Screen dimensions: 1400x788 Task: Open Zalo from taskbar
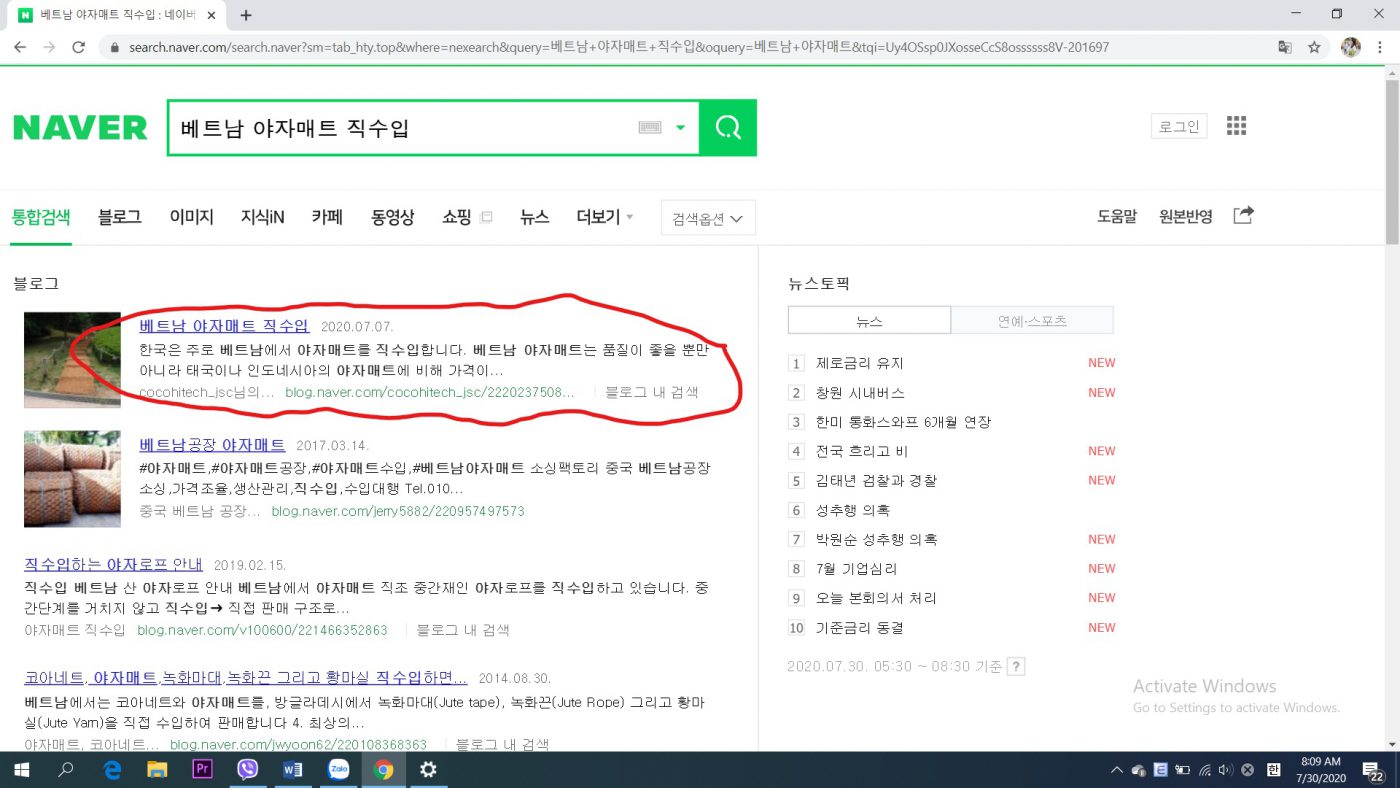(338, 770)
